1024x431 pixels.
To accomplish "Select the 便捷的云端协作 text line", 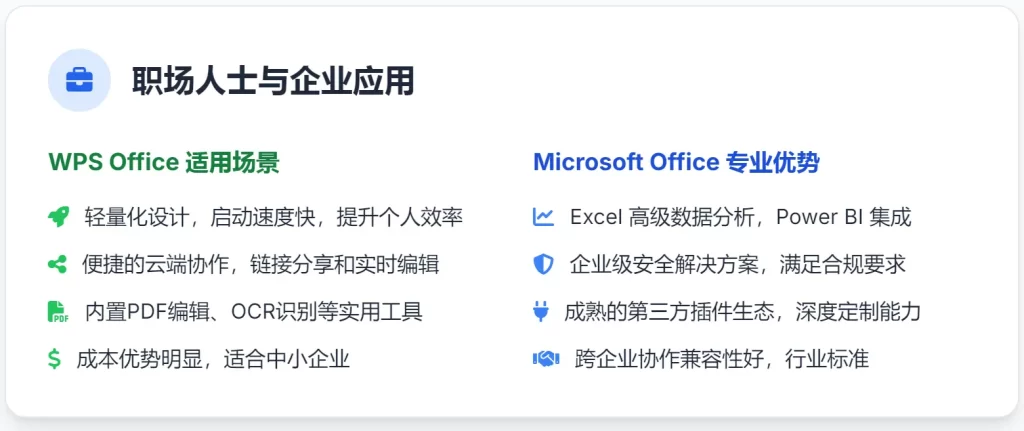I will (x=262, y=265).
